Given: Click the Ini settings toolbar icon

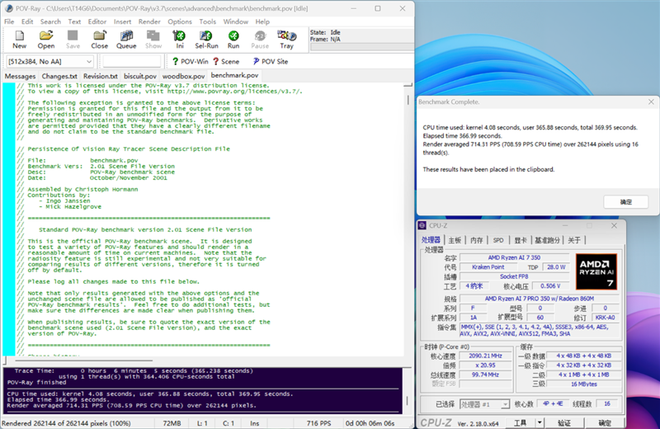Looking at the screenshot, I should click(x=179, y=39).
